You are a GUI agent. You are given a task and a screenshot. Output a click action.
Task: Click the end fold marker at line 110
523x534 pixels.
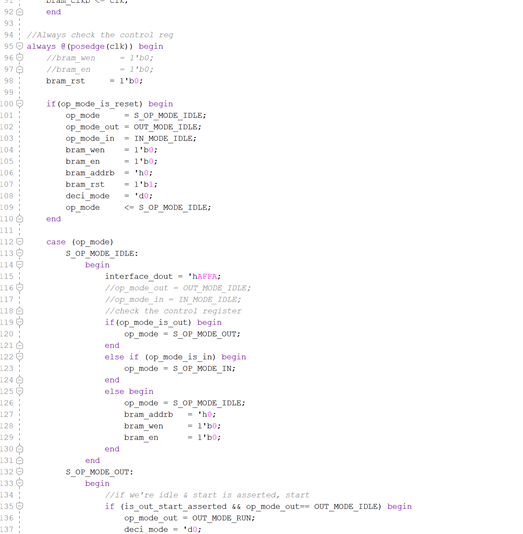pos(20,219)
